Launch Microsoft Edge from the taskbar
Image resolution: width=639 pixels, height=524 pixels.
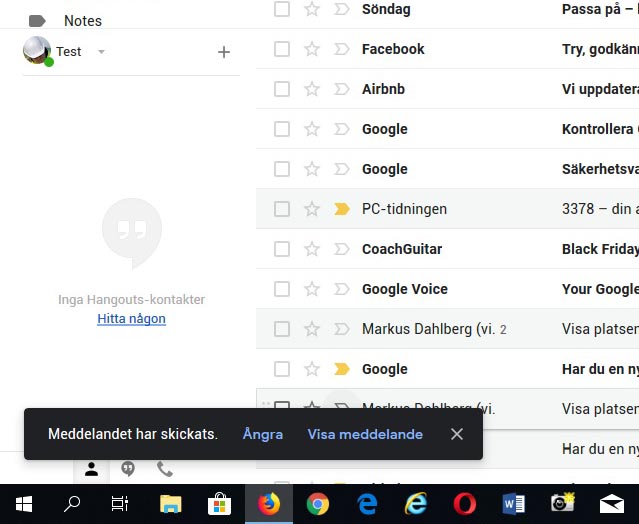click(367, 504)
